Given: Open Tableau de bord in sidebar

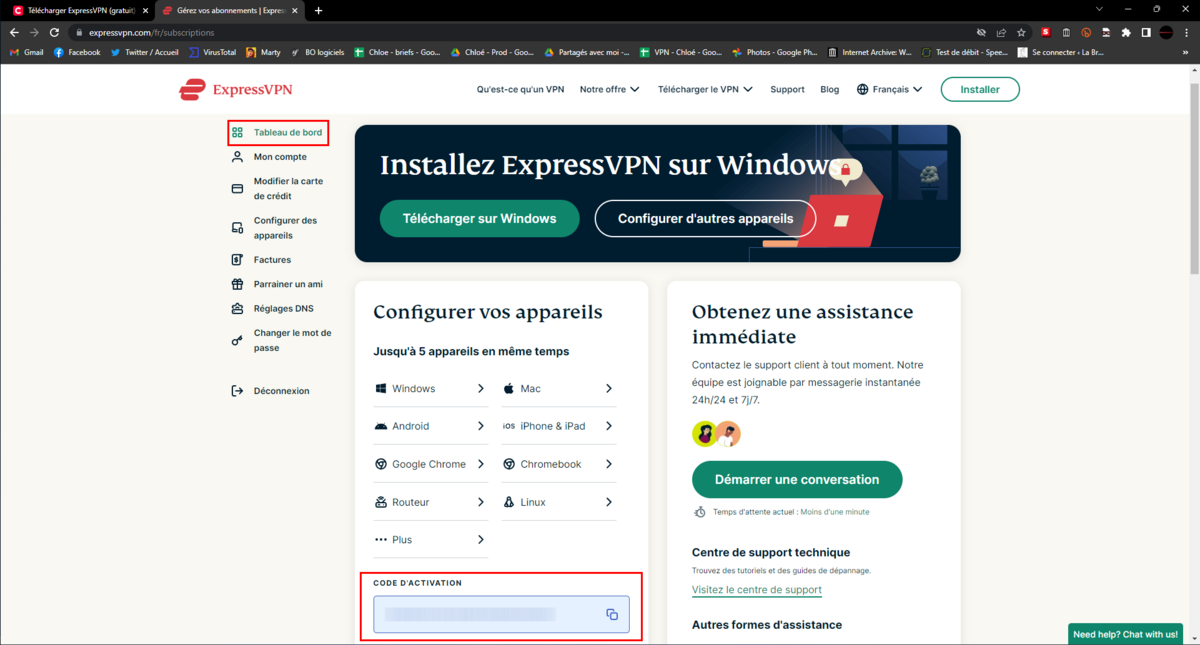Looking at the screenshot, I should coord(277,132).
